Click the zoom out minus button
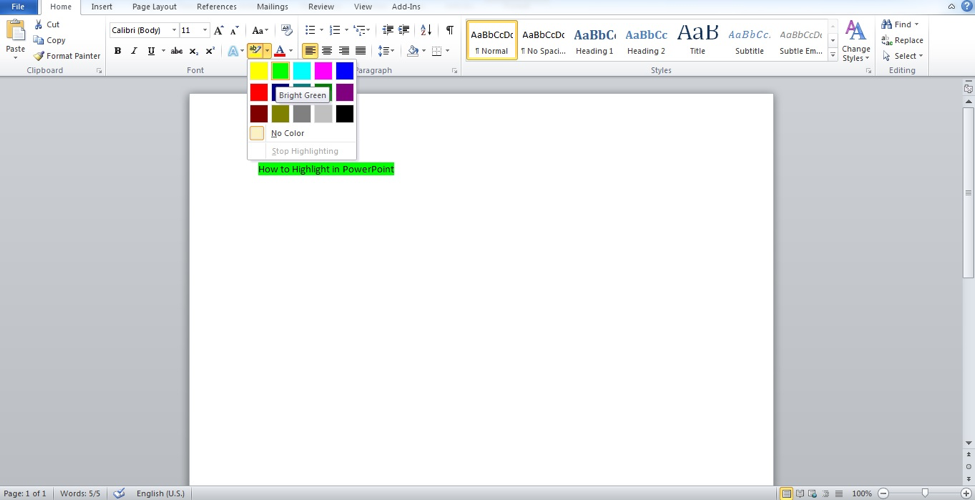 (883, 493)
